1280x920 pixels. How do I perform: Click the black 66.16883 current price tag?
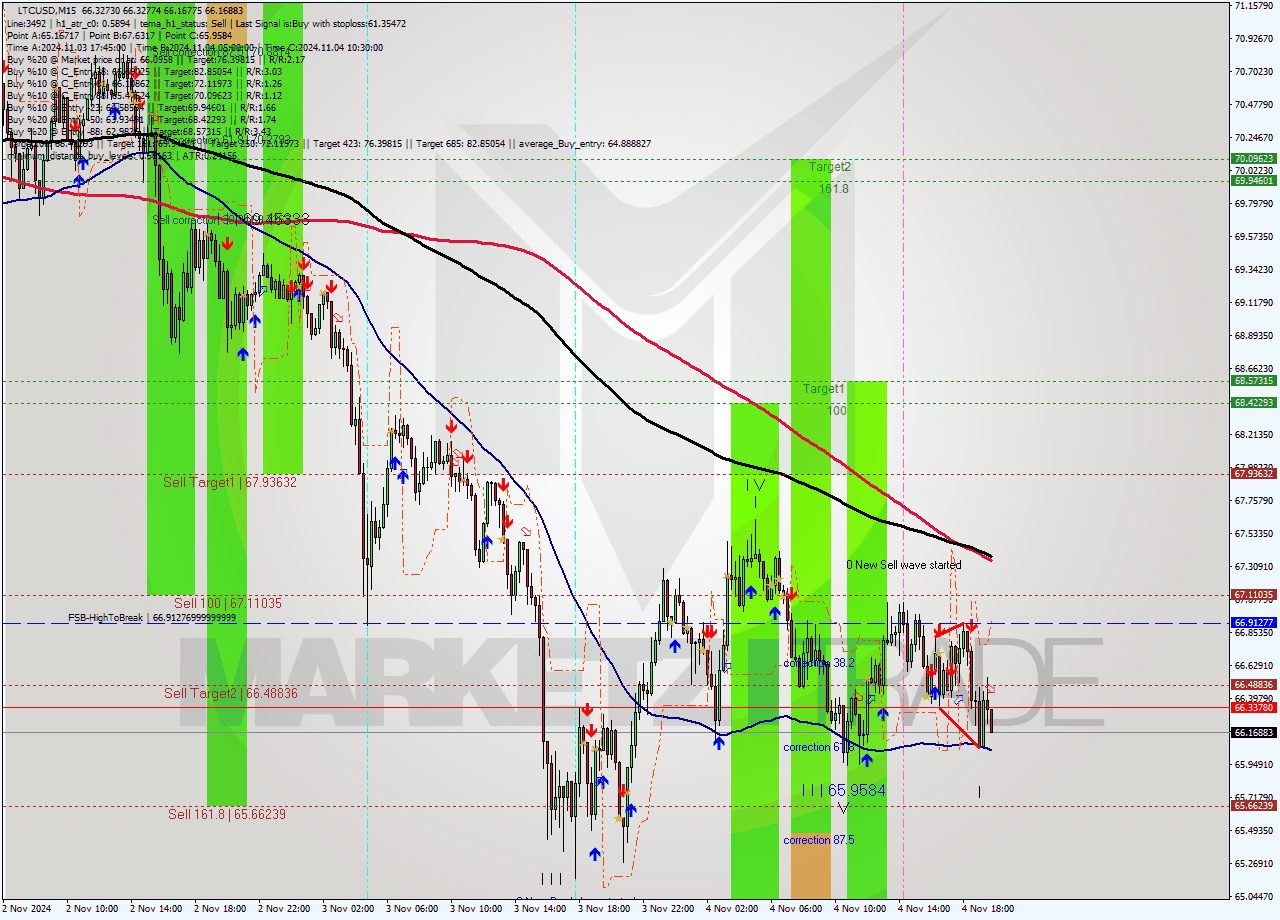click(1253, 732)
